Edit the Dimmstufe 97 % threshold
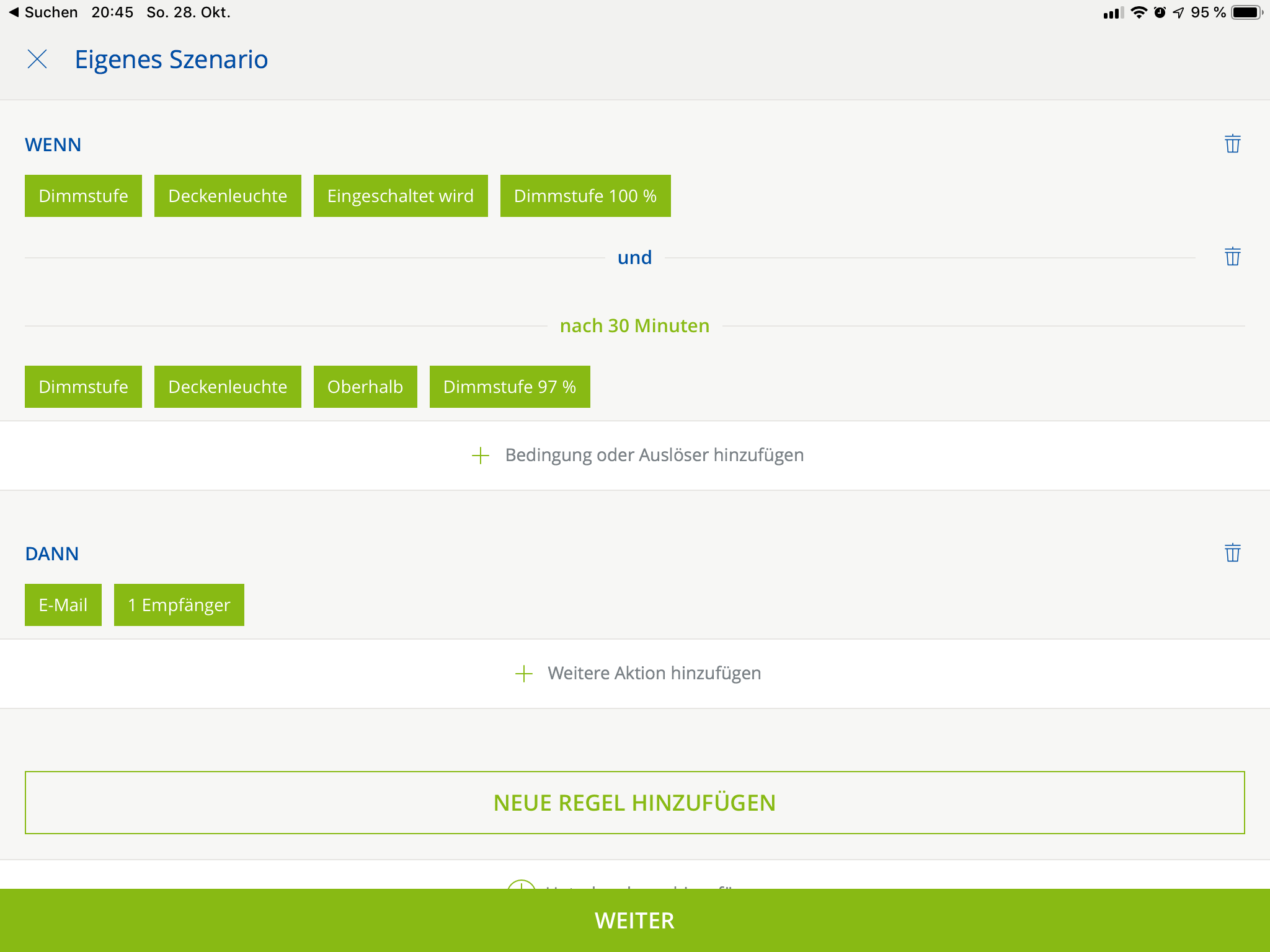The height and width of the screenshot is (952, 1270). coord(509,387)
